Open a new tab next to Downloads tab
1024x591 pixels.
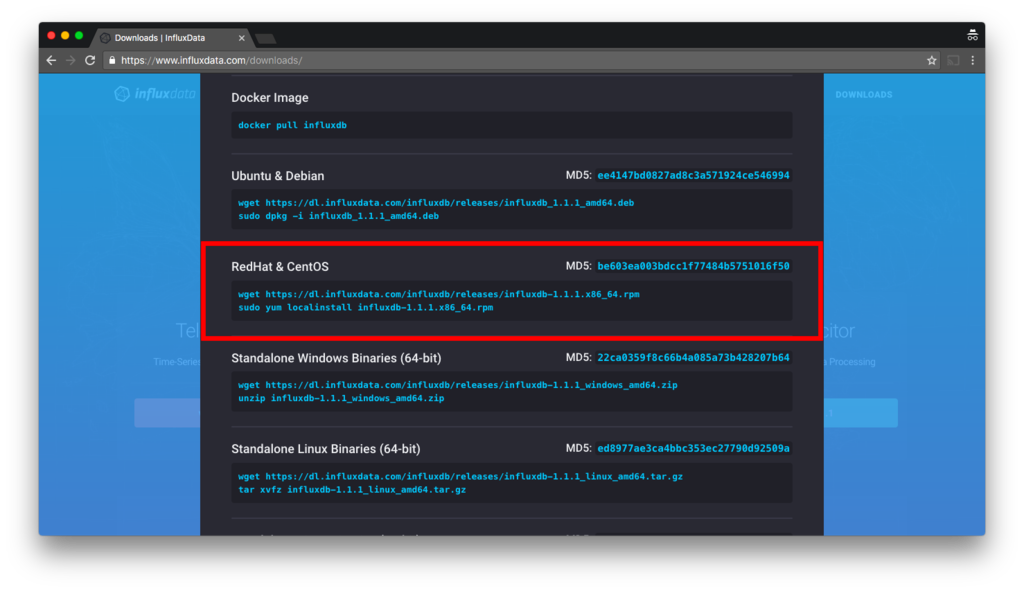tap(266, 39)
